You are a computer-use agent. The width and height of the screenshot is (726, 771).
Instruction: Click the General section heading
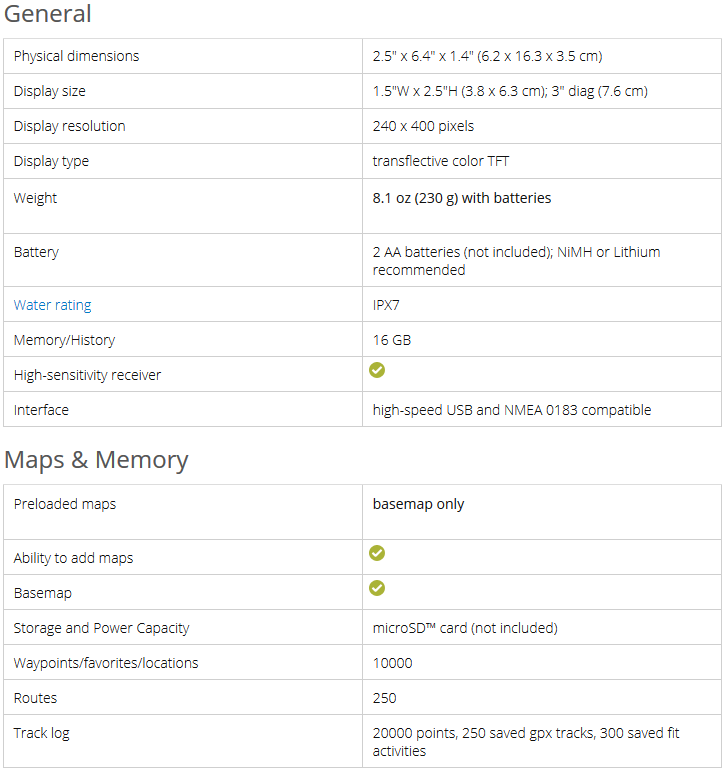tap(48, 14)
